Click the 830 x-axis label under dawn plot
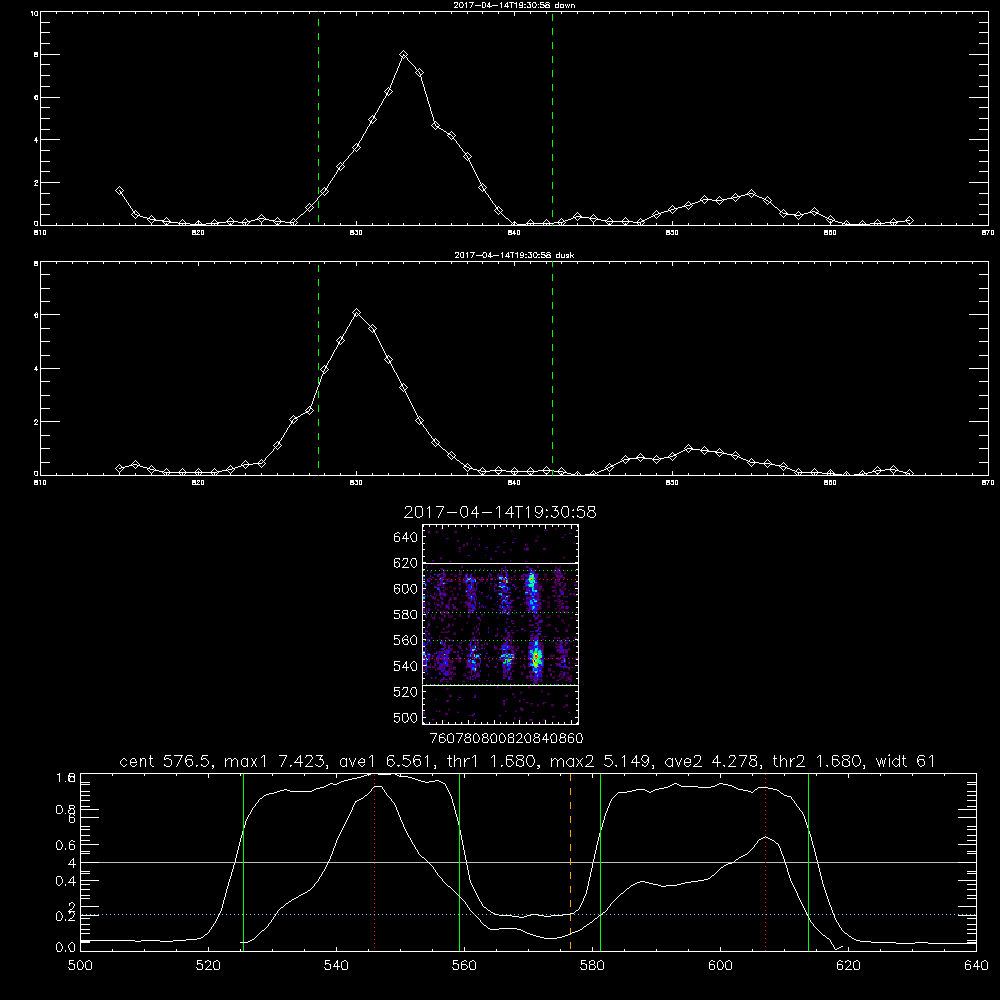Screen dimensions: 1000x1000 (356, 233)
